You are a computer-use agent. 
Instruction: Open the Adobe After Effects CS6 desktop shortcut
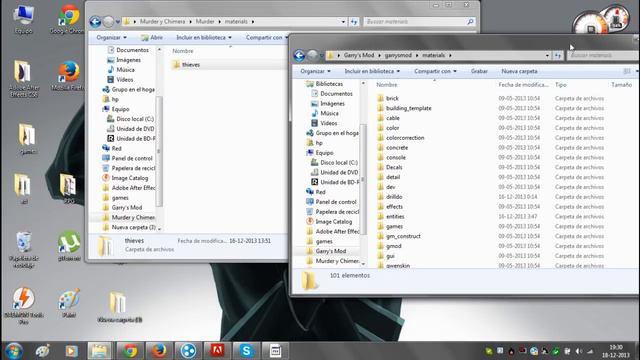point(24,79)
